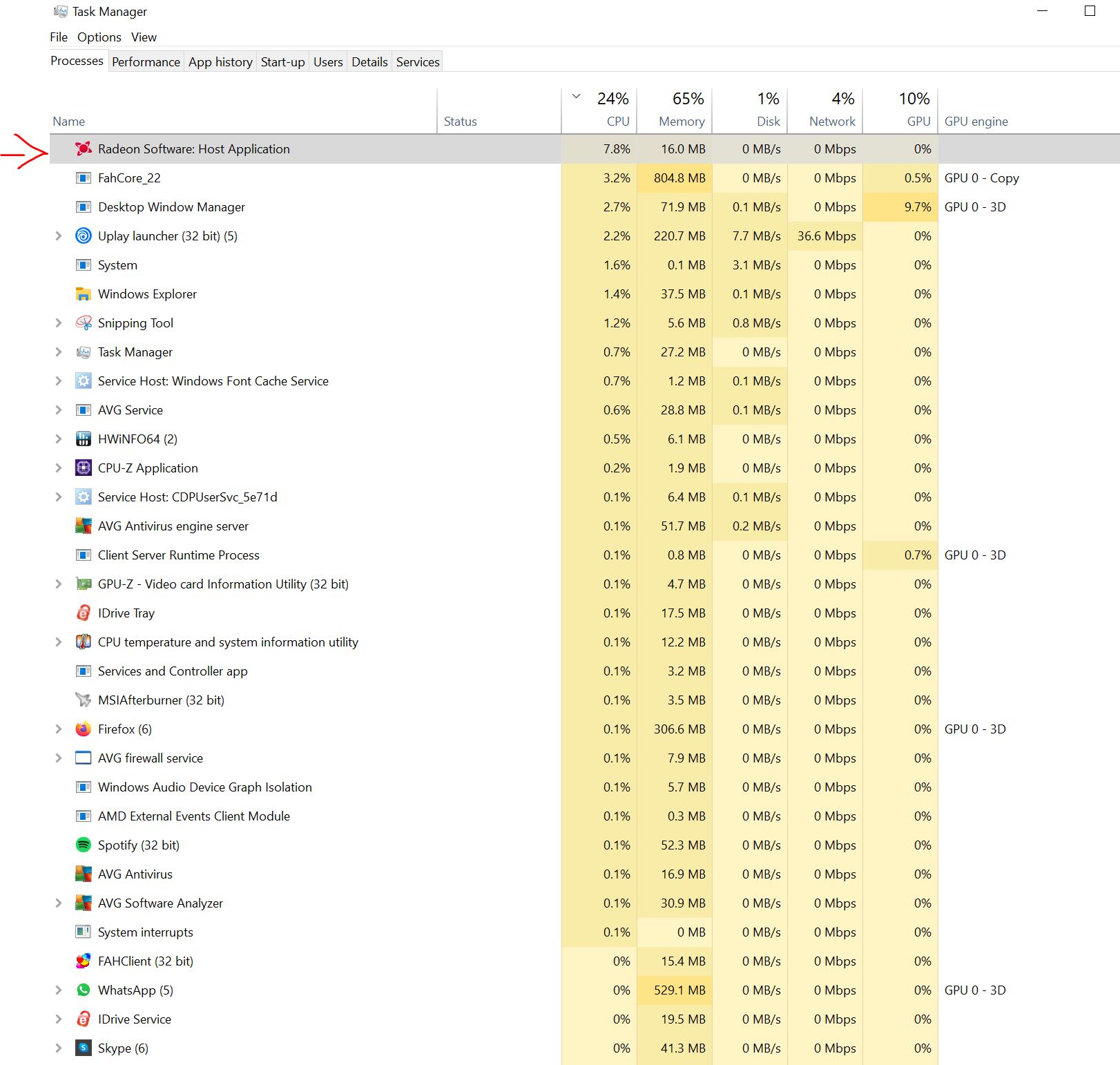The width and height of the screenshot is (1120, 1065).
Task: Switch to the Start-up tab
Action: 282,61
